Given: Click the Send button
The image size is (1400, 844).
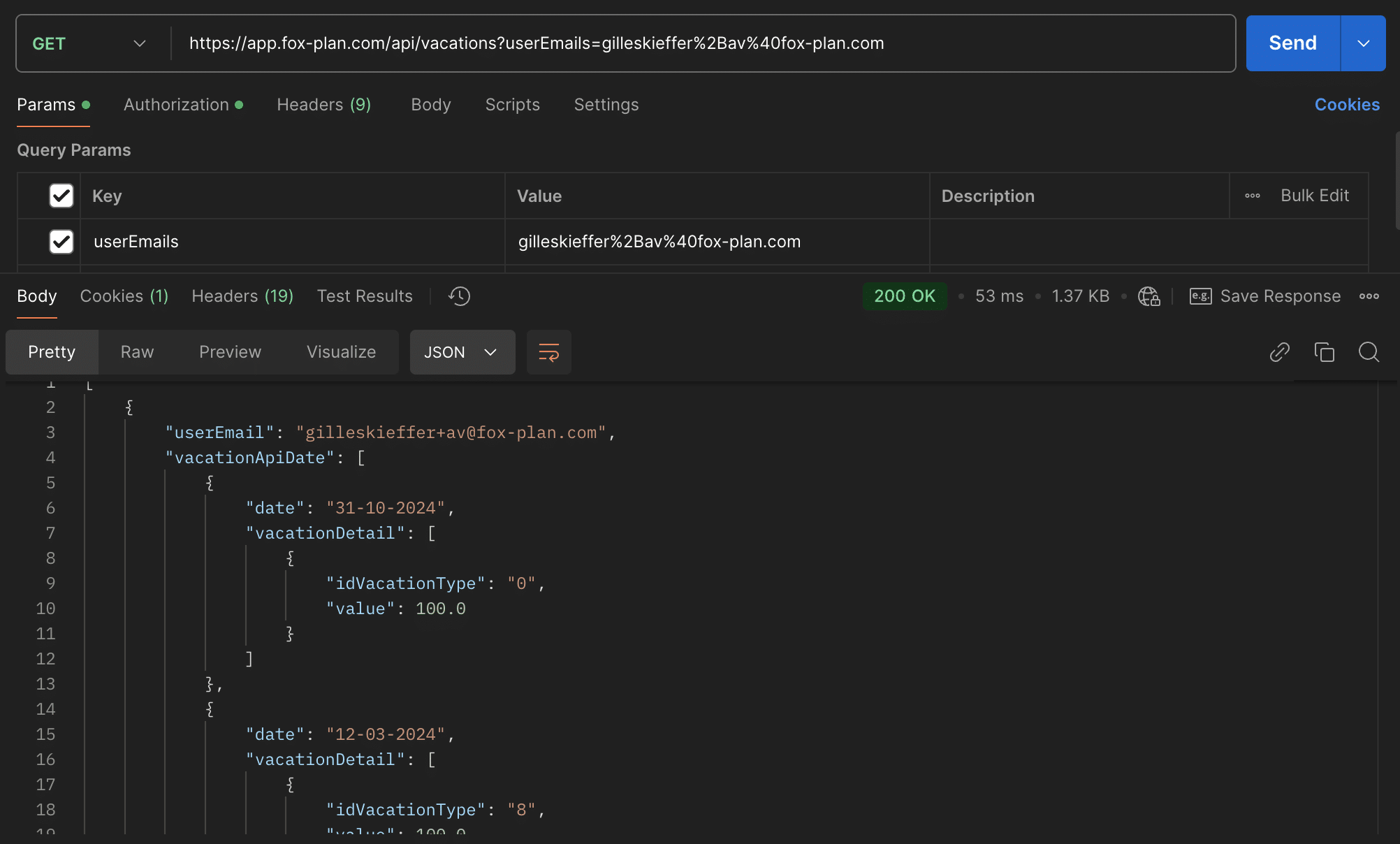Looking at the screenshot, I should (1292, 43).
